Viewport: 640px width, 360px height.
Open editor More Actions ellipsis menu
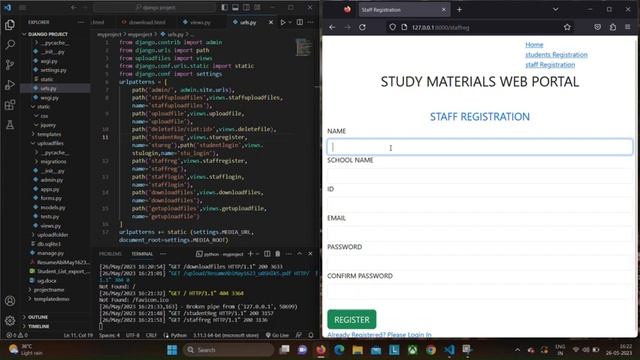311,22
